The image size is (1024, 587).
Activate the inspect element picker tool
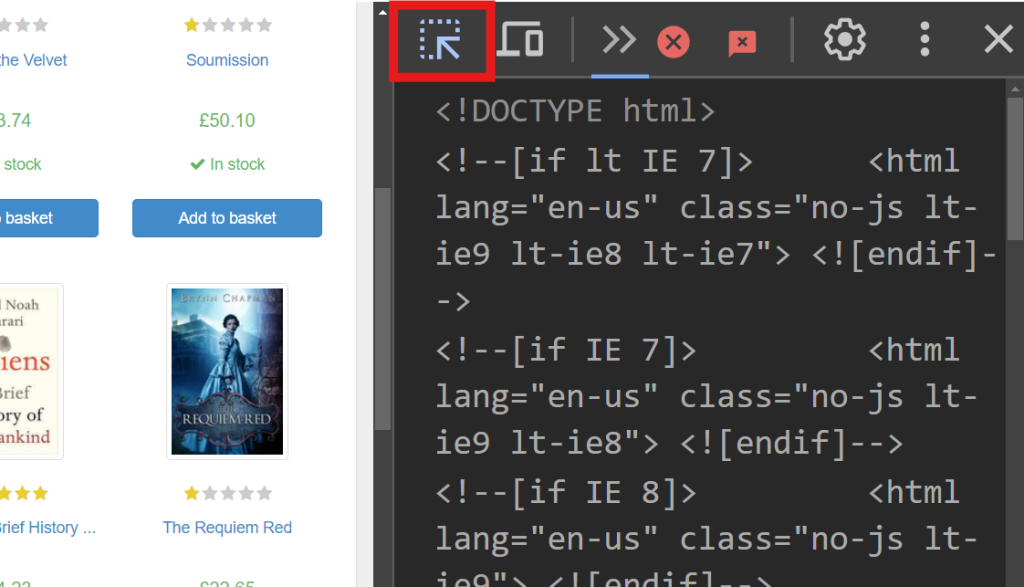coord(440,41)
